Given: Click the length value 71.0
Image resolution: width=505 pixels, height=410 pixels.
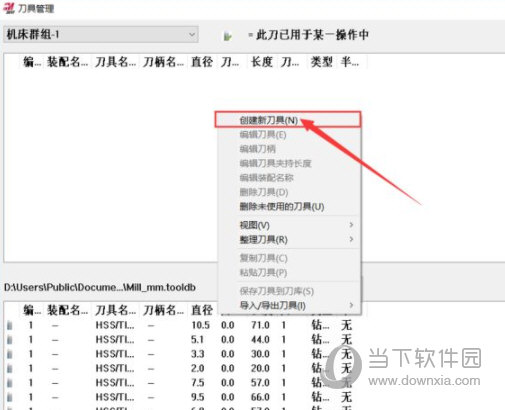Looking at the screenshot, I should coord(260,325).
